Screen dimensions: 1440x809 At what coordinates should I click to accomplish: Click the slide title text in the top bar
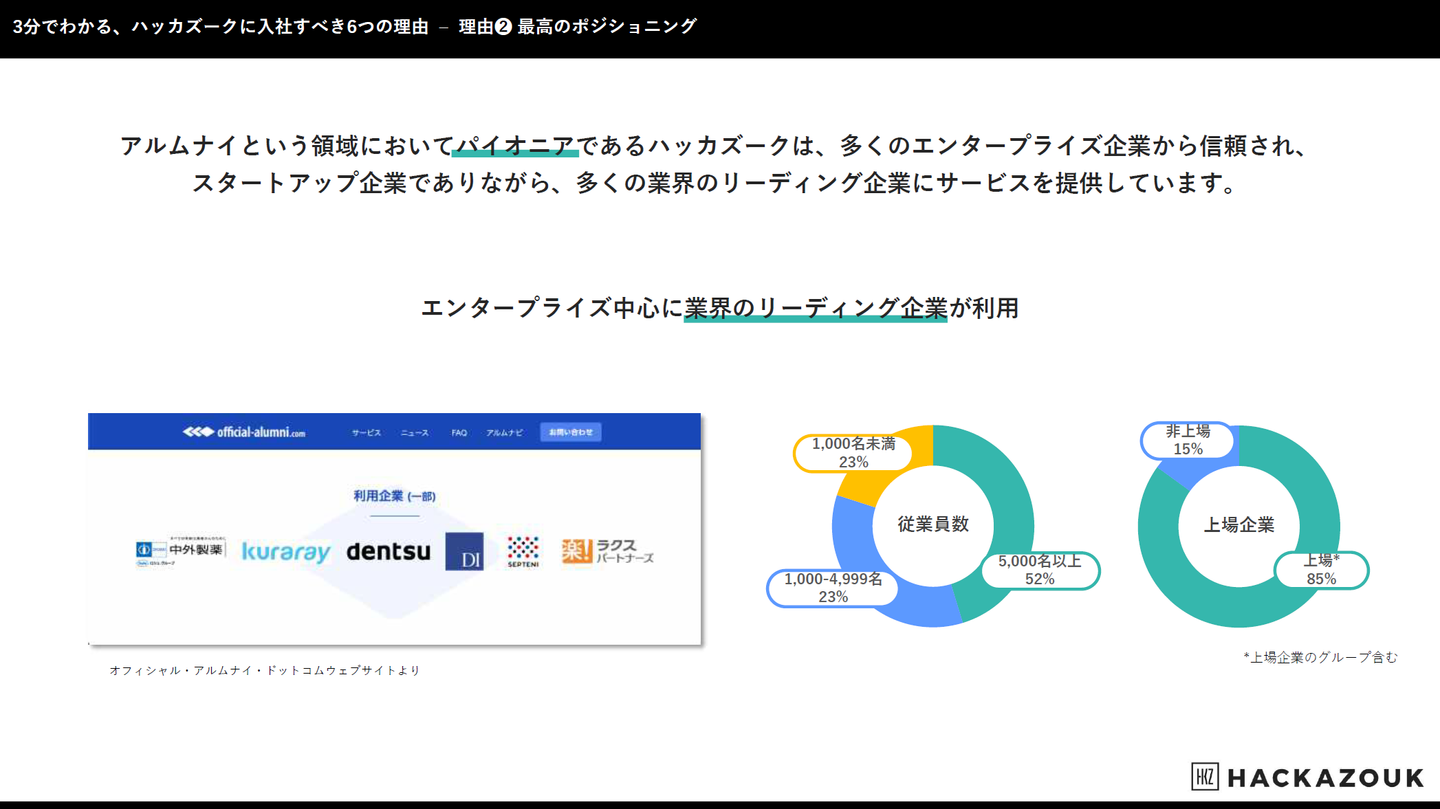(x=355, y=27)
